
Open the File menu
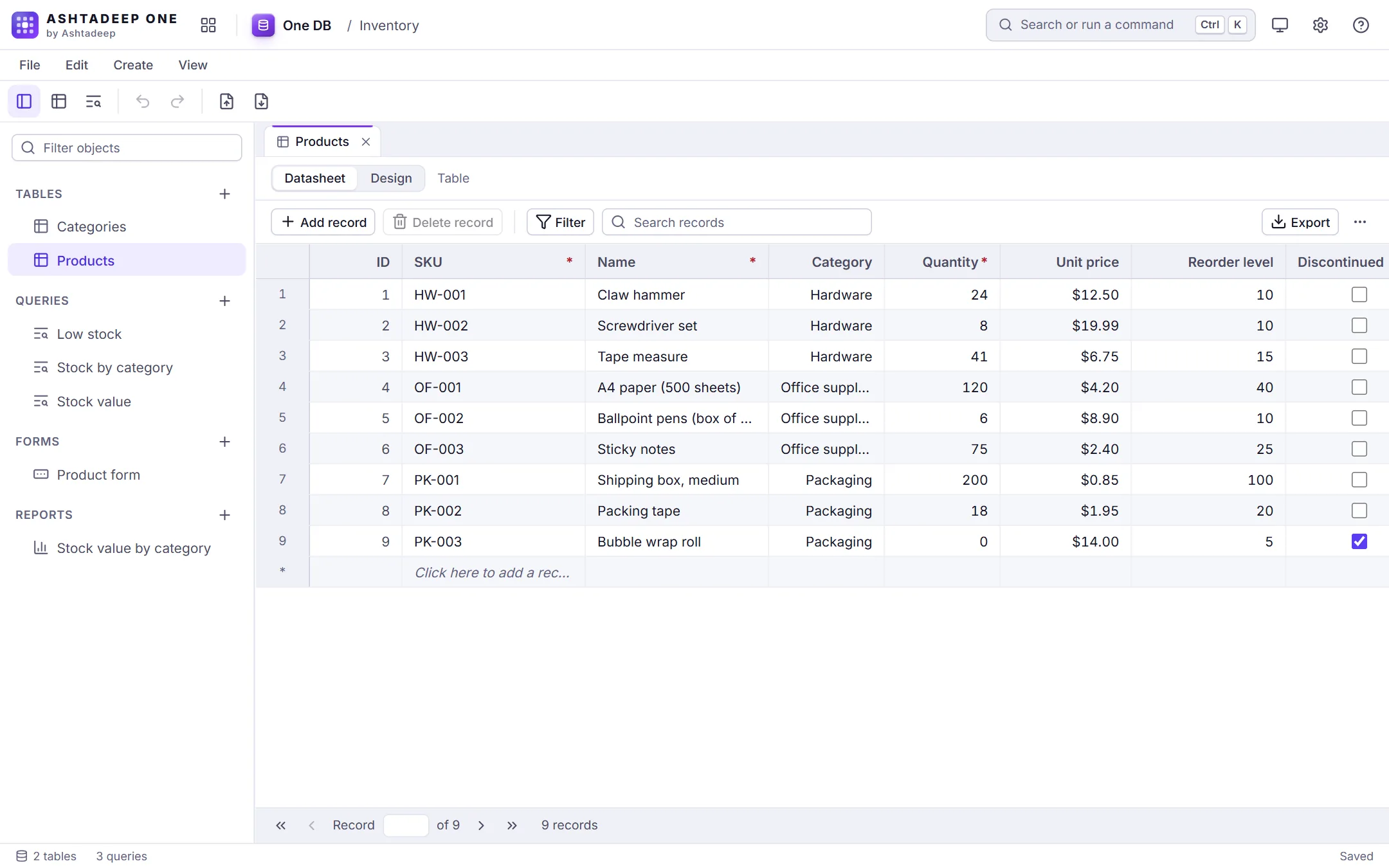pos(30,65)
